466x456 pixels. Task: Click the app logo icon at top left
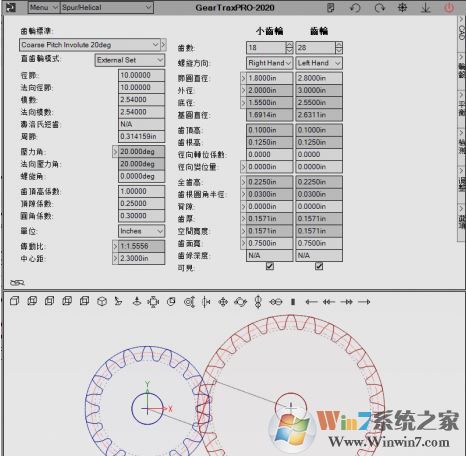point(11,7)
